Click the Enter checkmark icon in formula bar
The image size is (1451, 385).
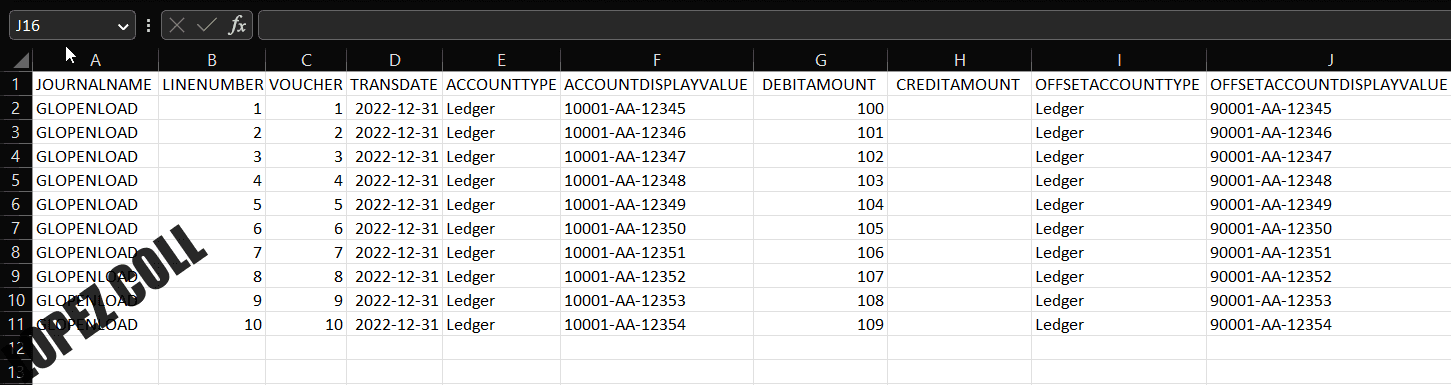207,25
